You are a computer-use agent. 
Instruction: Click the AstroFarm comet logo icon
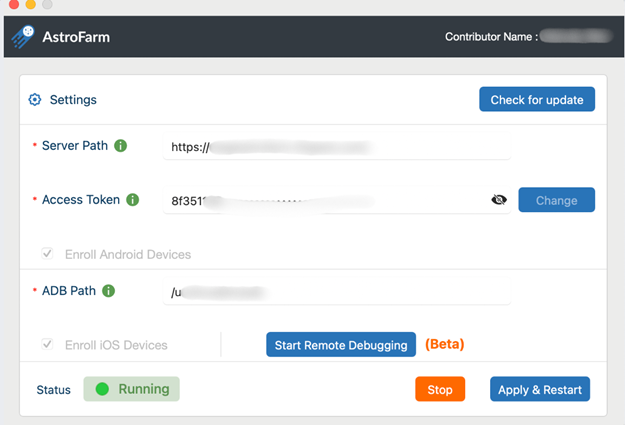pos(23,37)
